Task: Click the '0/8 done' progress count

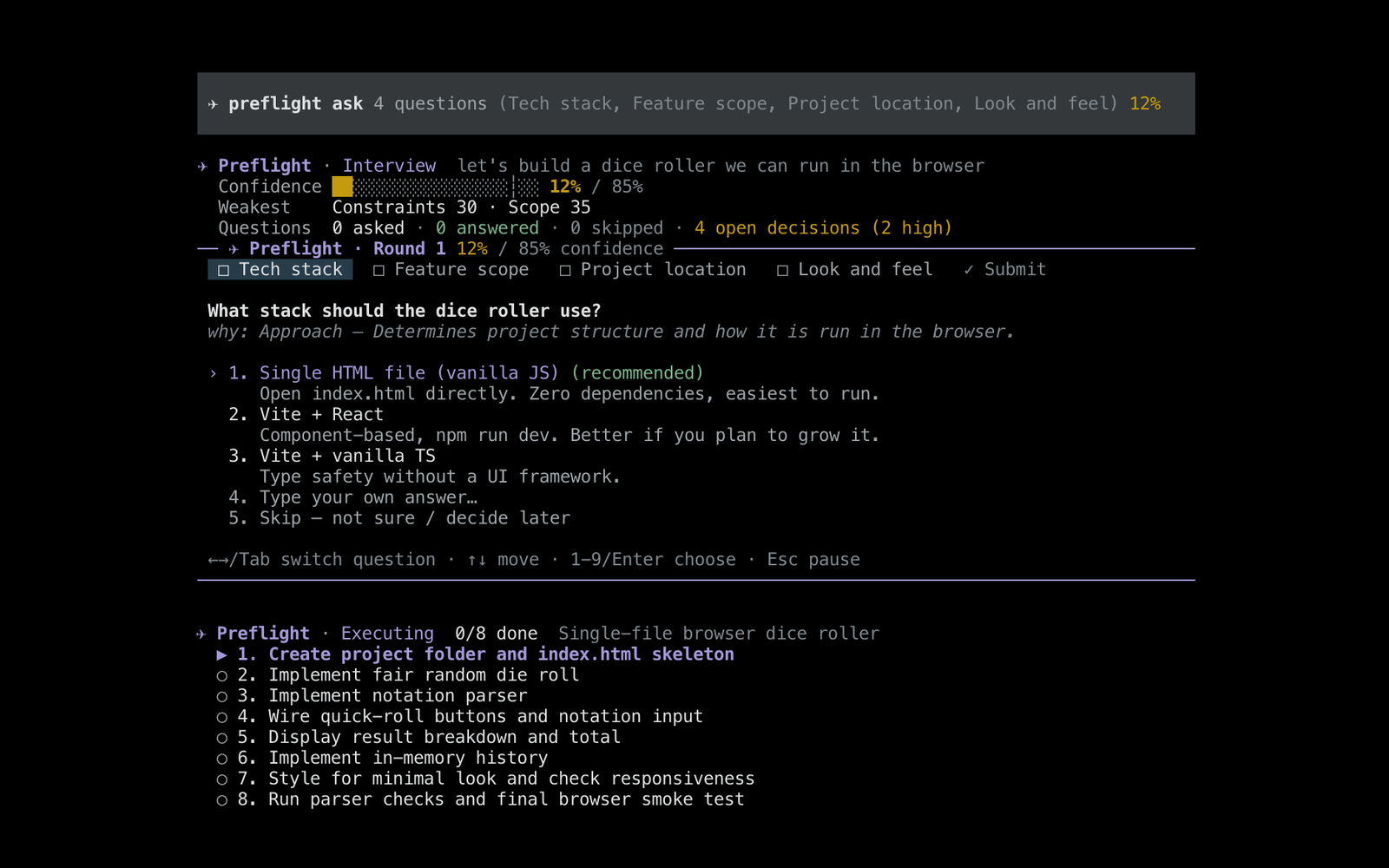Action: point(497,634)
